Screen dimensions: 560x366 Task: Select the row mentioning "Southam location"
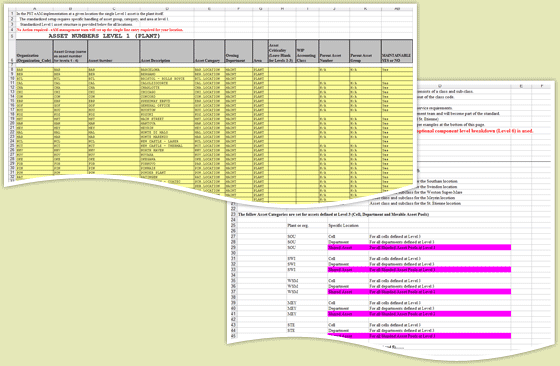coord(436,181)
